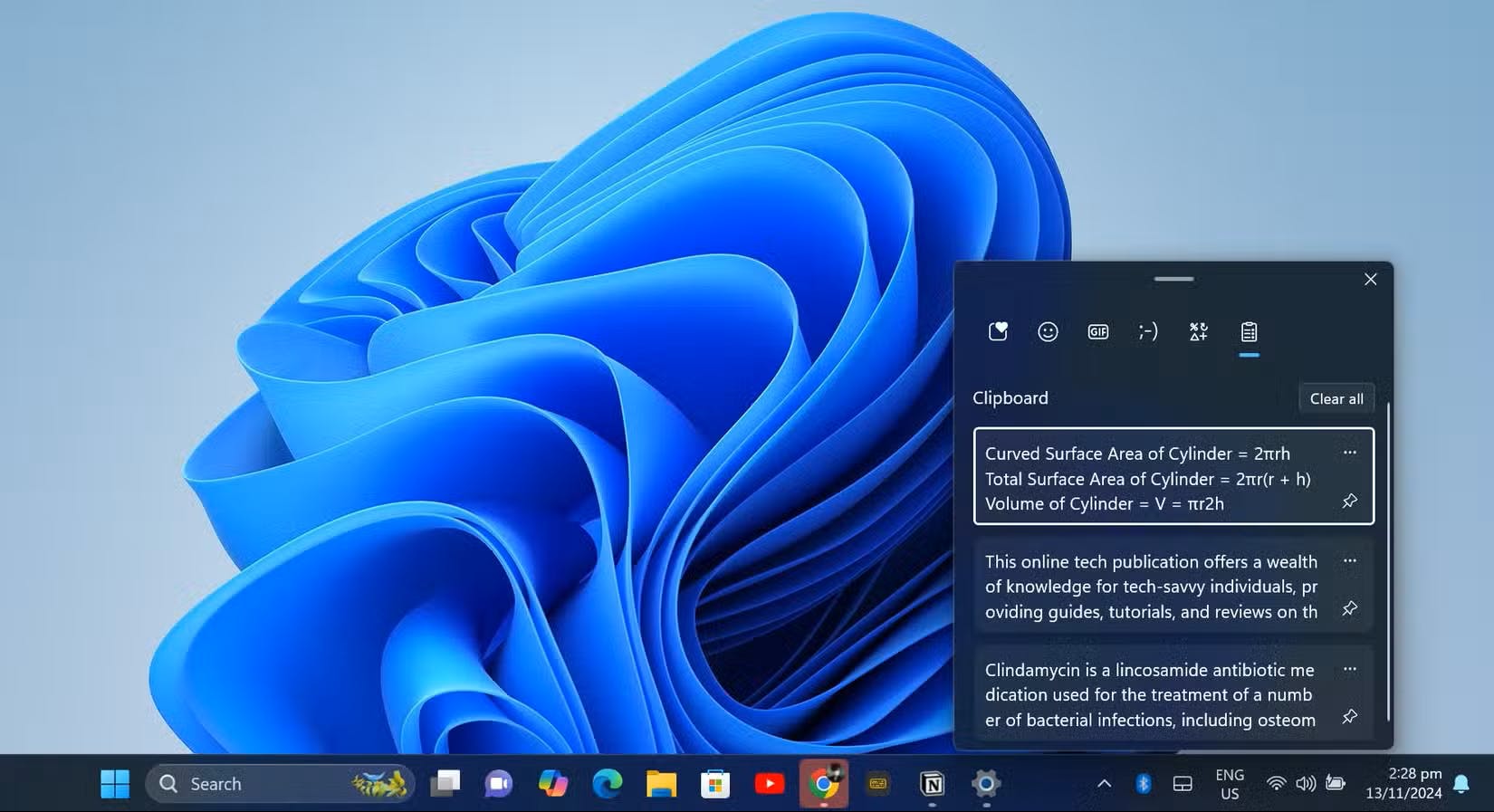Open more options for tech publication item
This screenshot has height=812, width=1494.
click(x=1349, y=561)
